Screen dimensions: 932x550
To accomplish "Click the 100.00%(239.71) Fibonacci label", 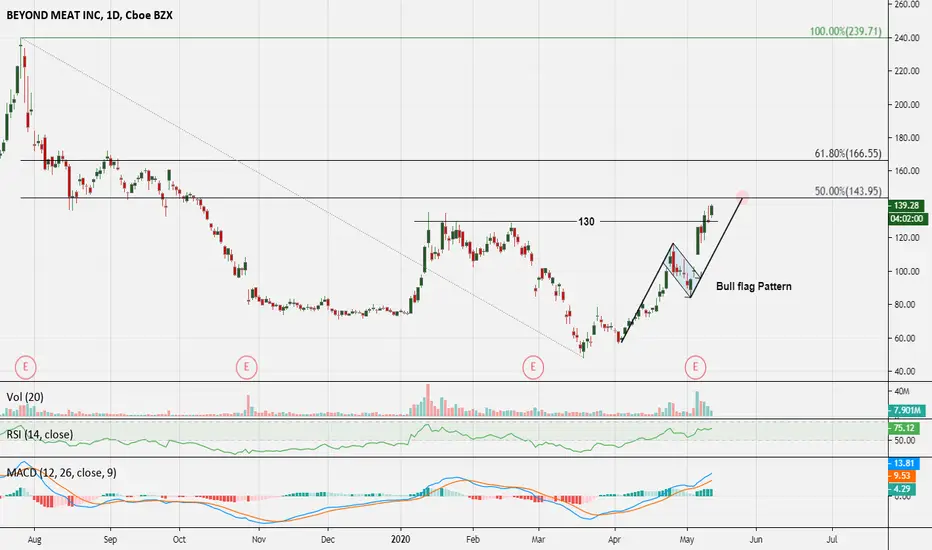I will coord(845,32).
